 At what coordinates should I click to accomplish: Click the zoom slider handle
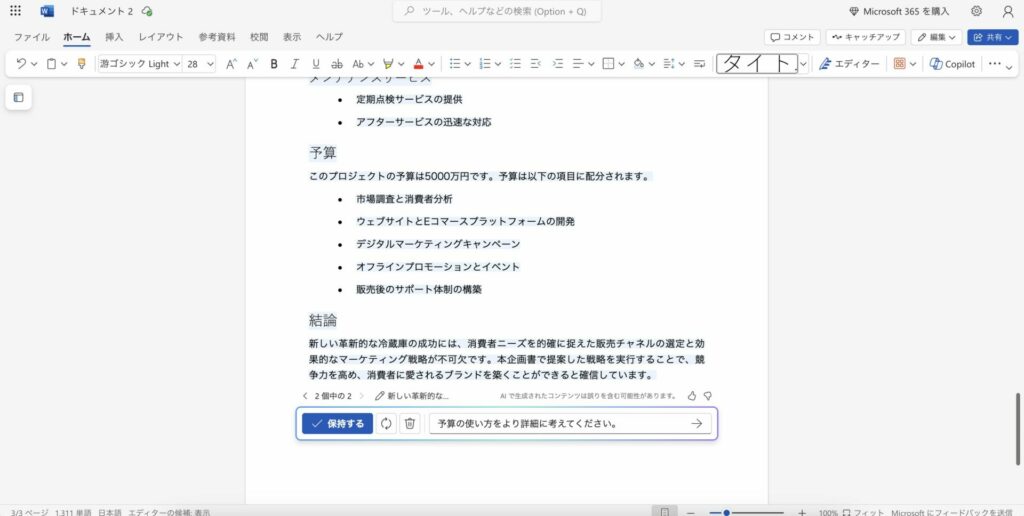point(726,513)
